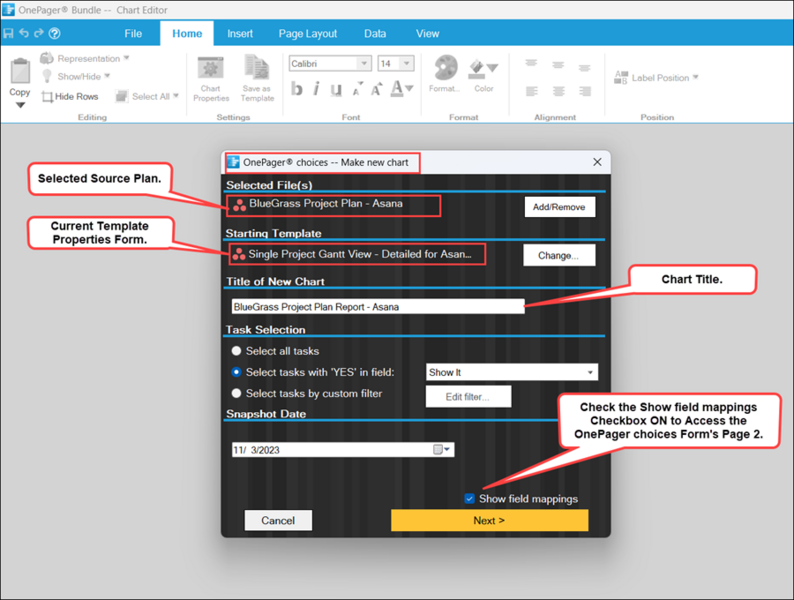The width and height of the screenshot is (794, 600).
Task: Expand the arrow below Copy
Action: [20, 105]
